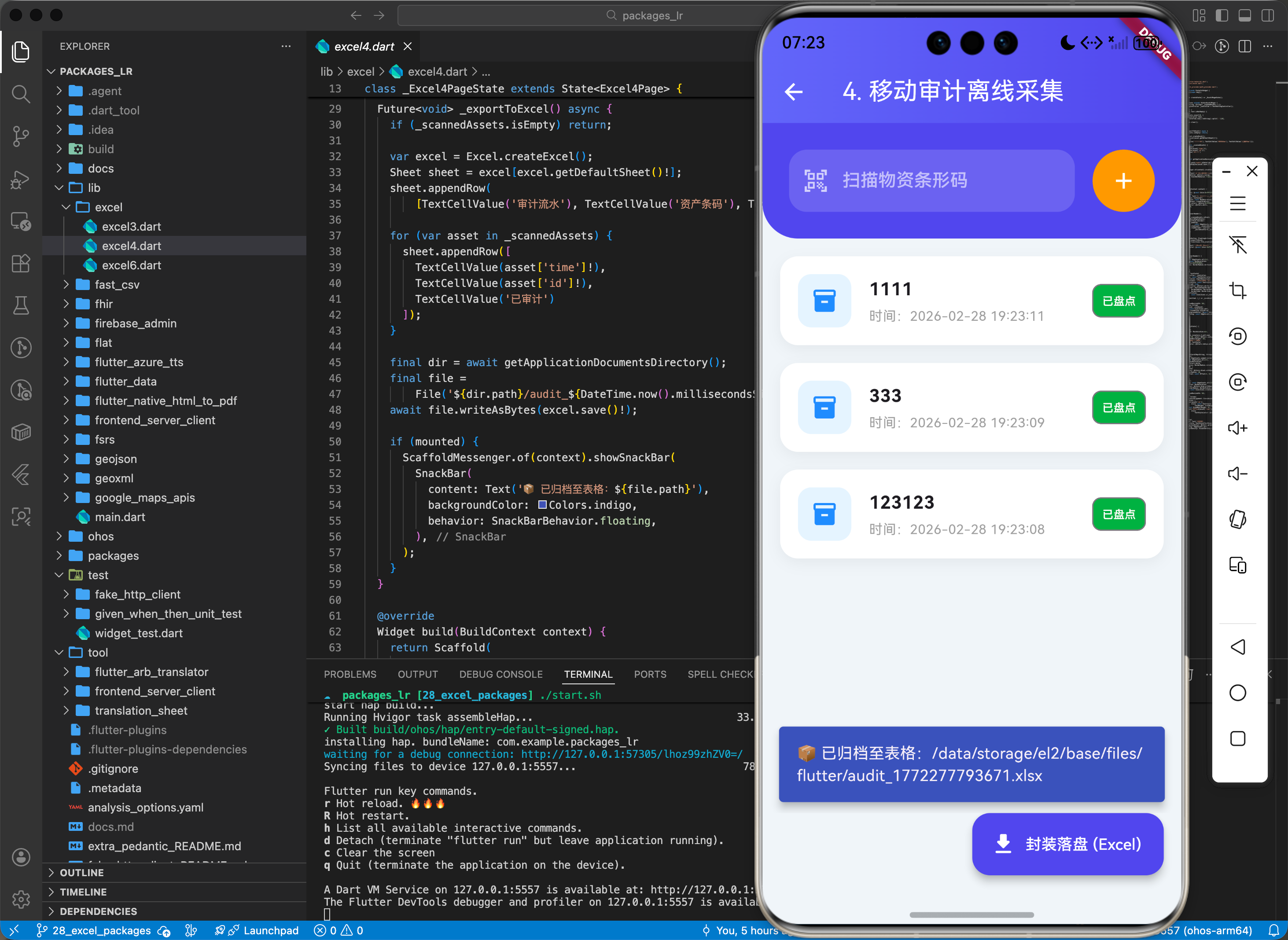This screenshot has width=1288, height=940.
Task: Expand the fast_csv folder
Action: [x=117, y=284]
